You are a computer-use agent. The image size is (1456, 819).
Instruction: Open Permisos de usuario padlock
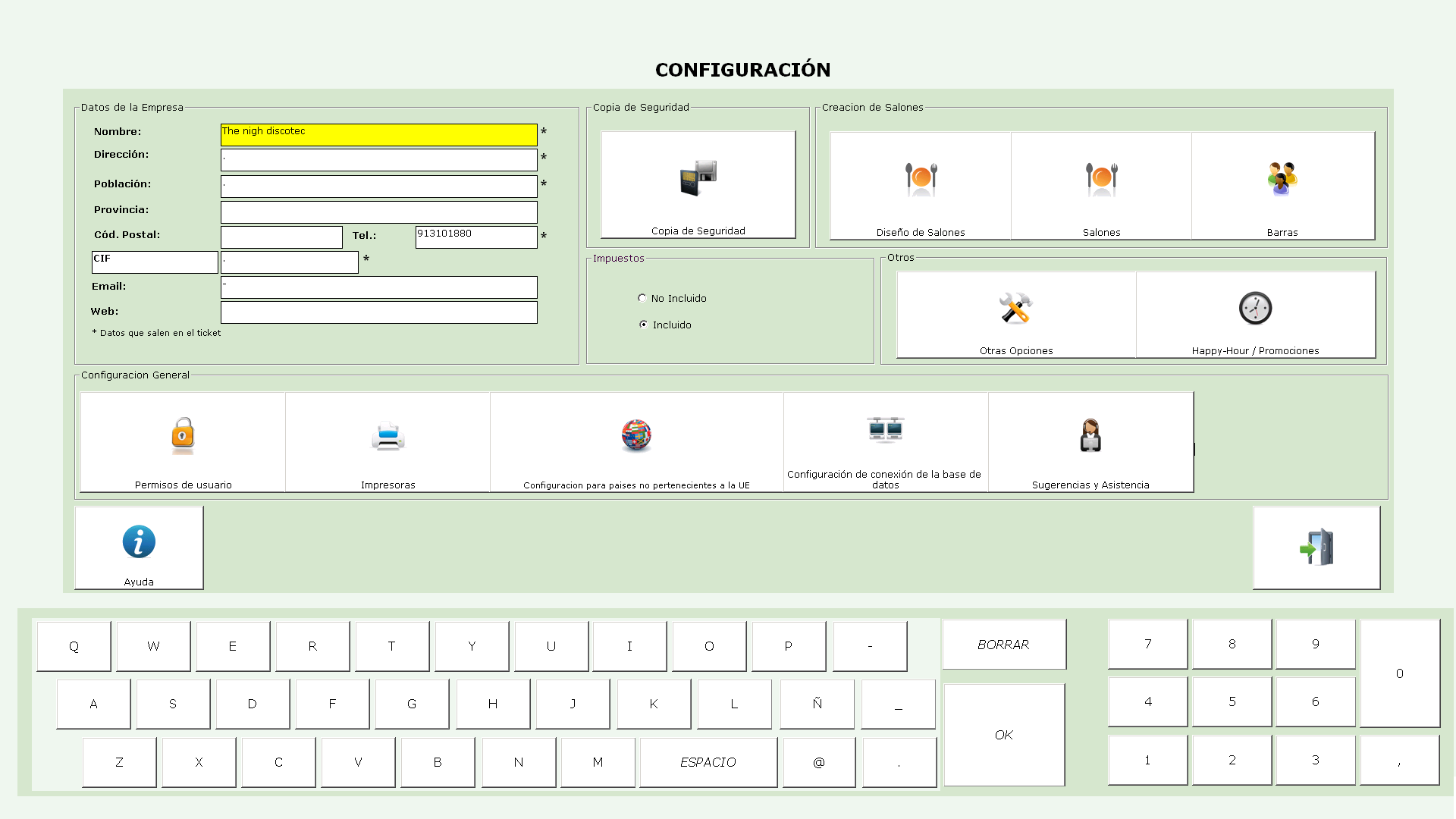click(x=183, y=436)
